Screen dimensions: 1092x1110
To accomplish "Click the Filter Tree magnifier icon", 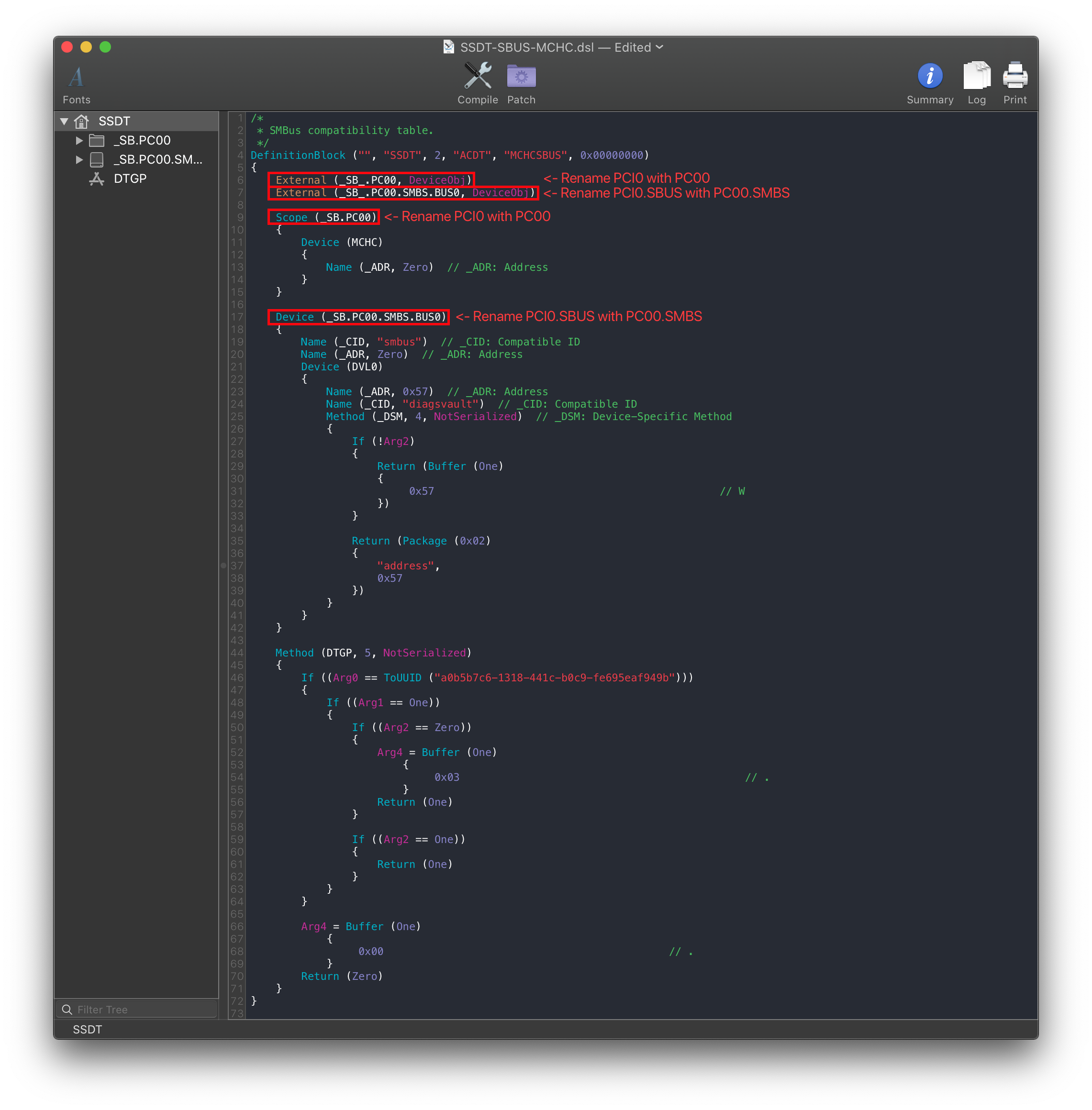I will pyautogui.click(x=67, y=1010).
